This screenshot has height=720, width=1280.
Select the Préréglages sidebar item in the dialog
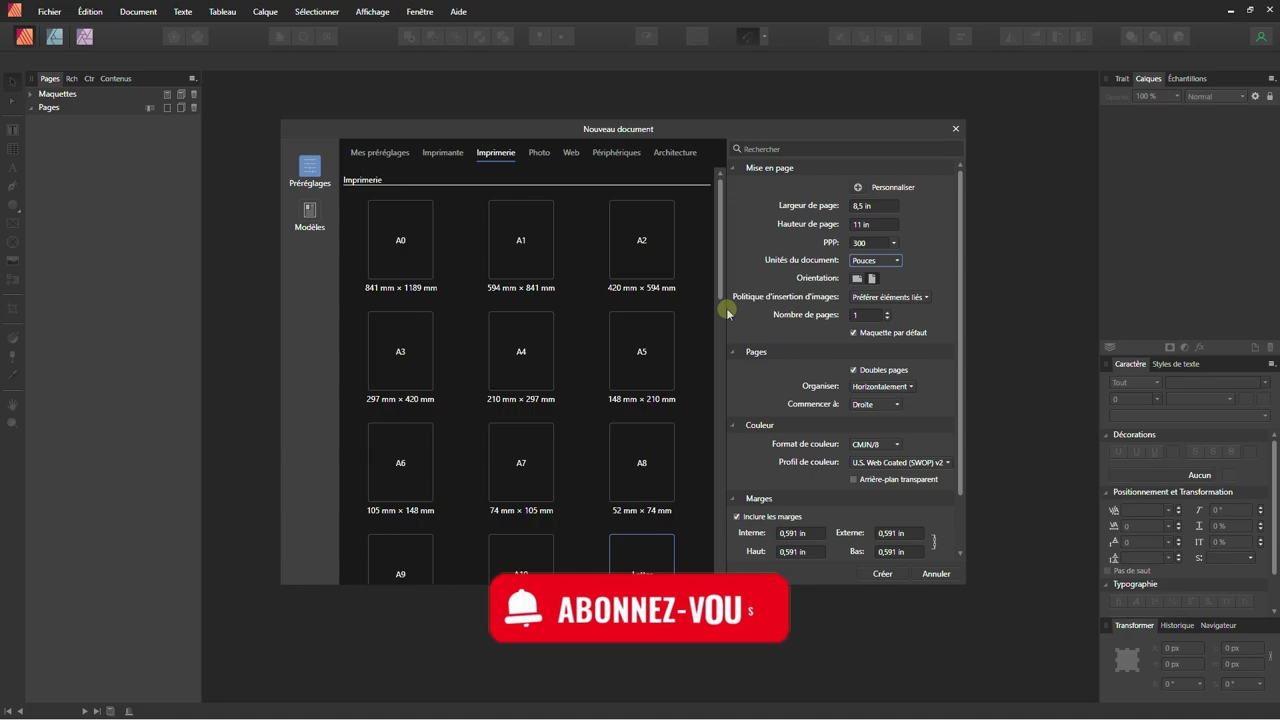310,171
